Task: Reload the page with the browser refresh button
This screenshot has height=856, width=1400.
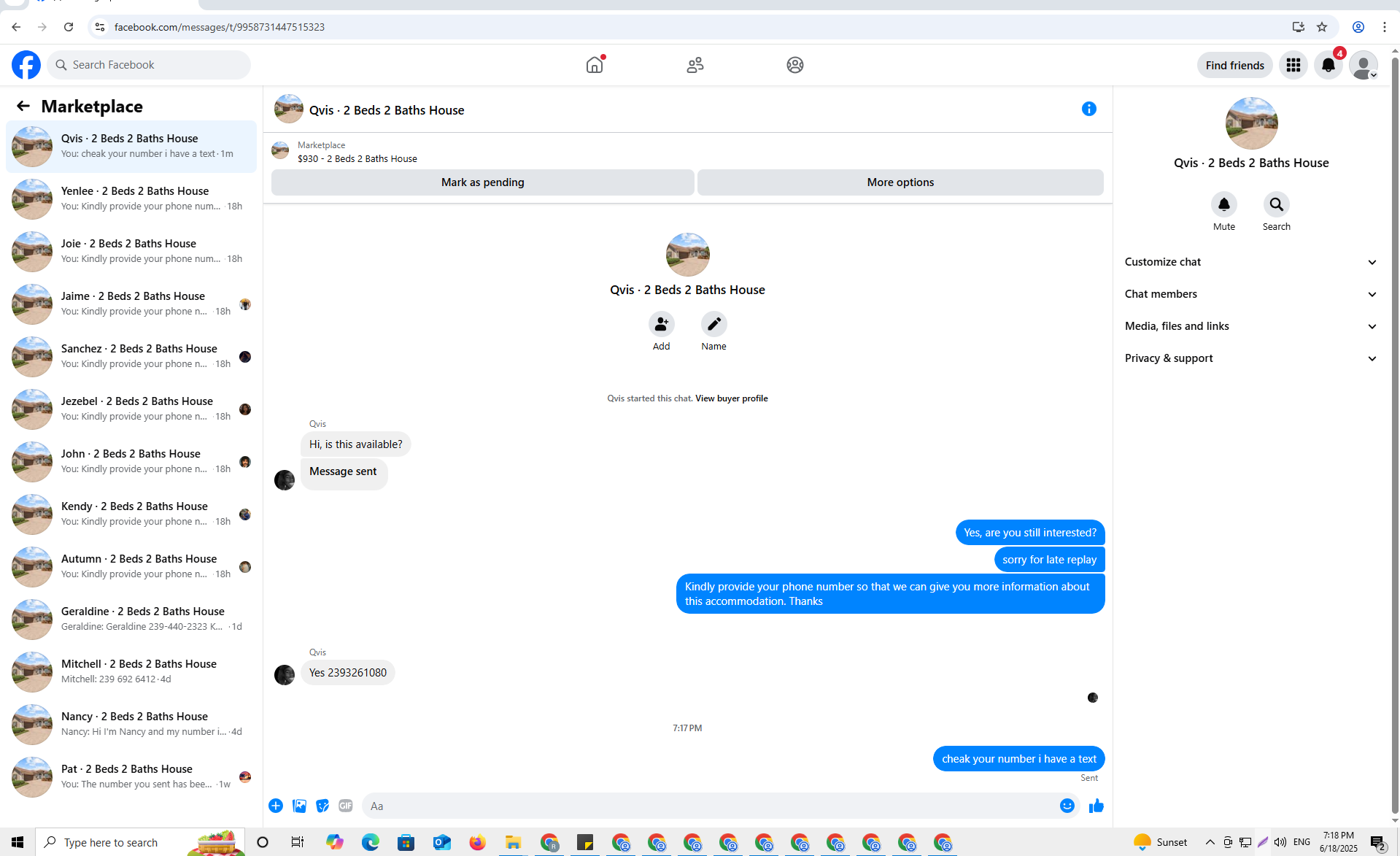Action: (69, 27)
